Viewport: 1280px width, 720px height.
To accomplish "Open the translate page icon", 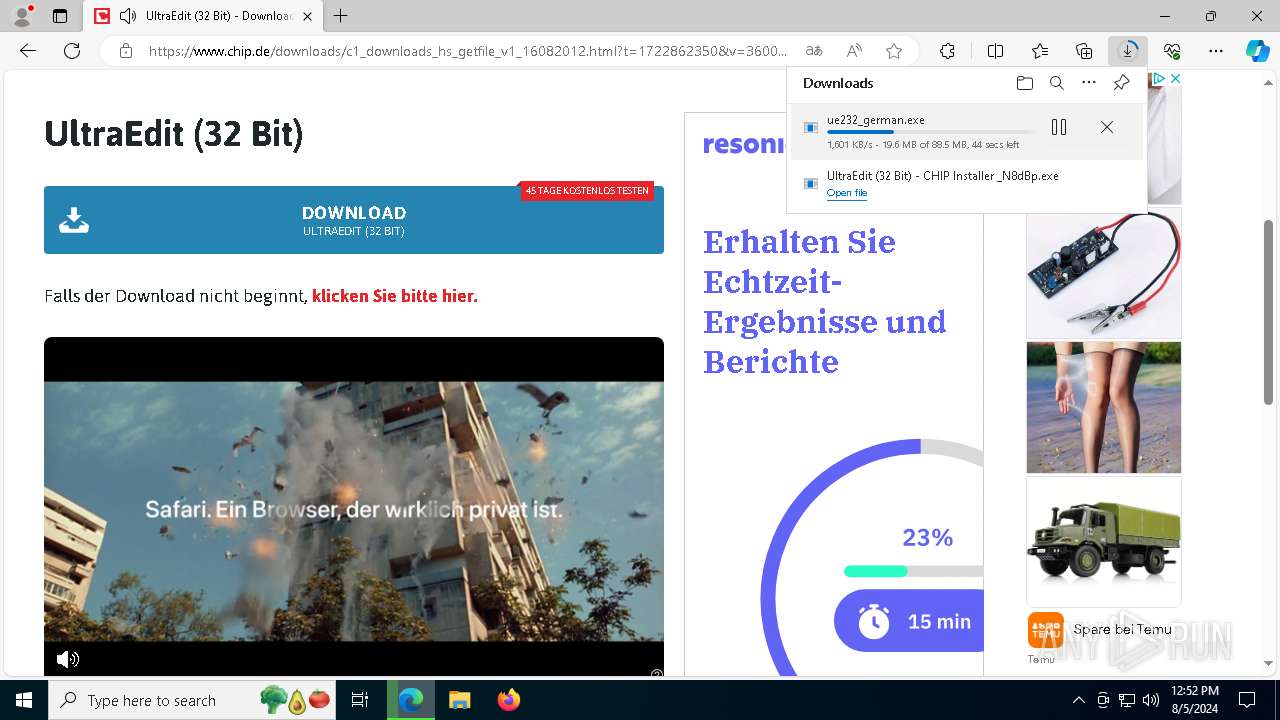I will [814, 51].
